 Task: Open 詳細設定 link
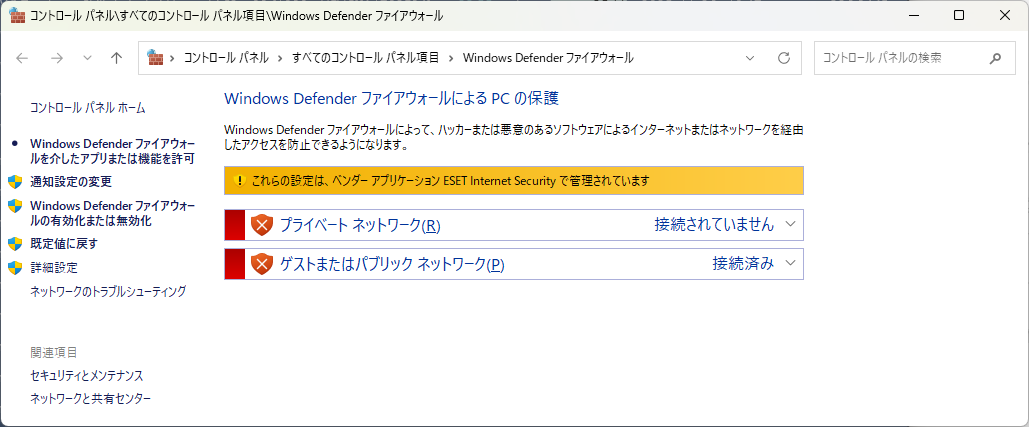pyautogui.click(x=54, y=268)
